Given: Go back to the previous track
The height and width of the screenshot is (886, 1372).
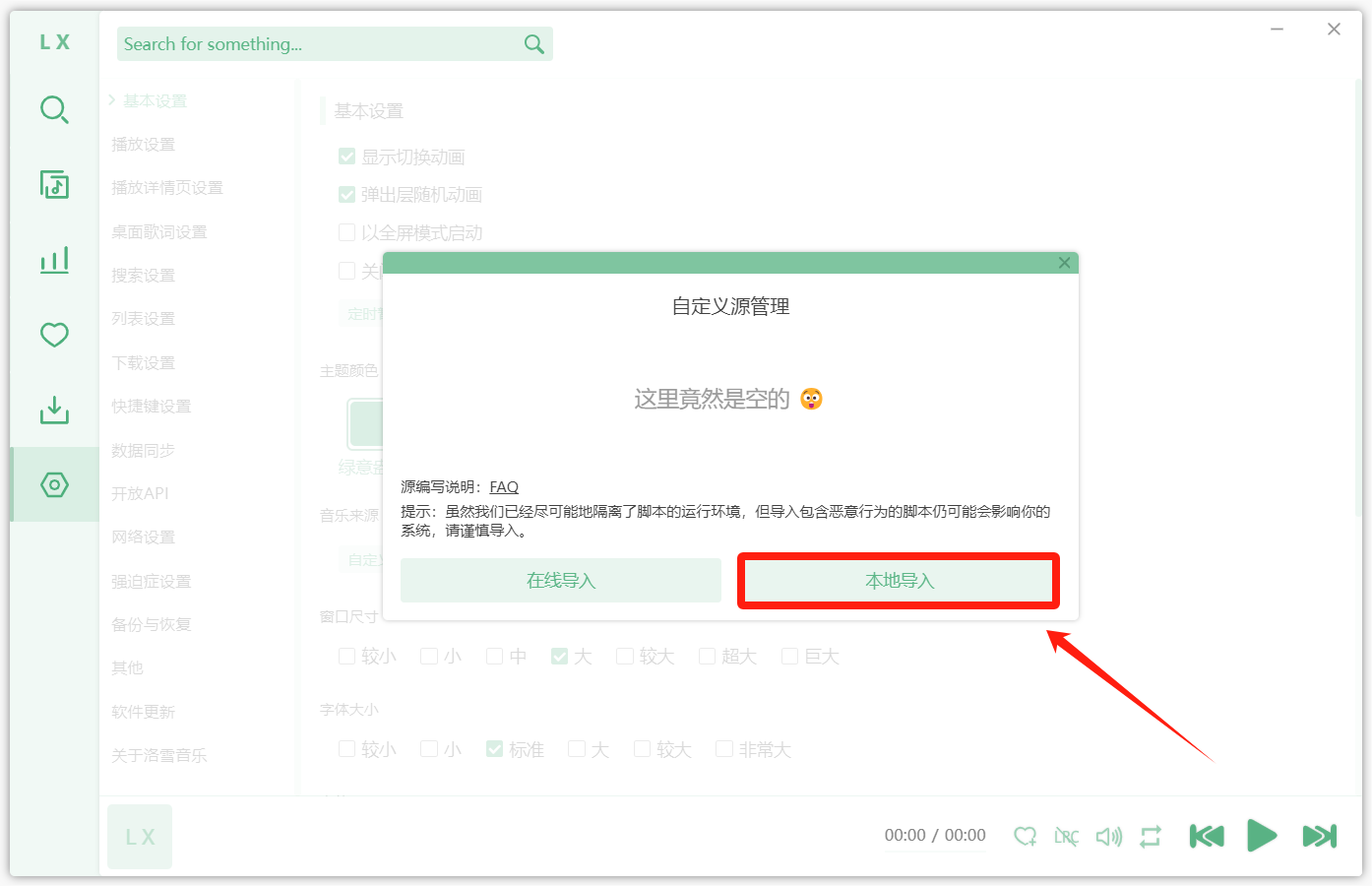Looking at the screenshot, I should (1207, 836).
